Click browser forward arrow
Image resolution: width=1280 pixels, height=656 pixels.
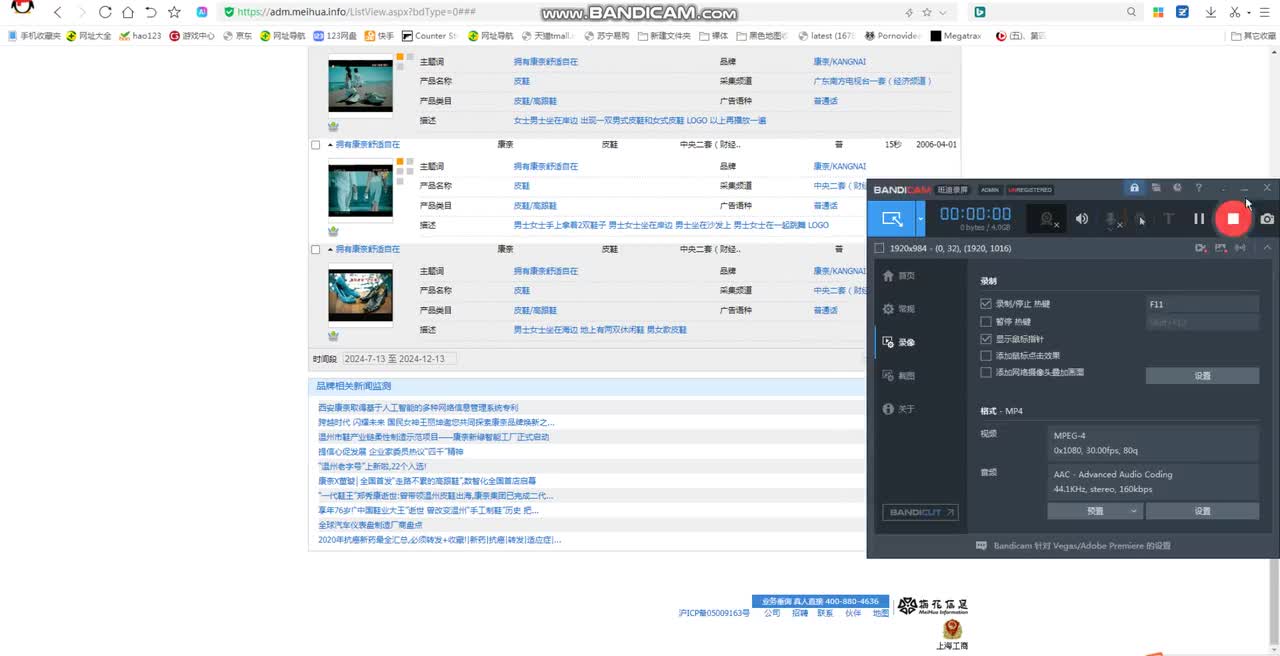[x=81, y=12]
